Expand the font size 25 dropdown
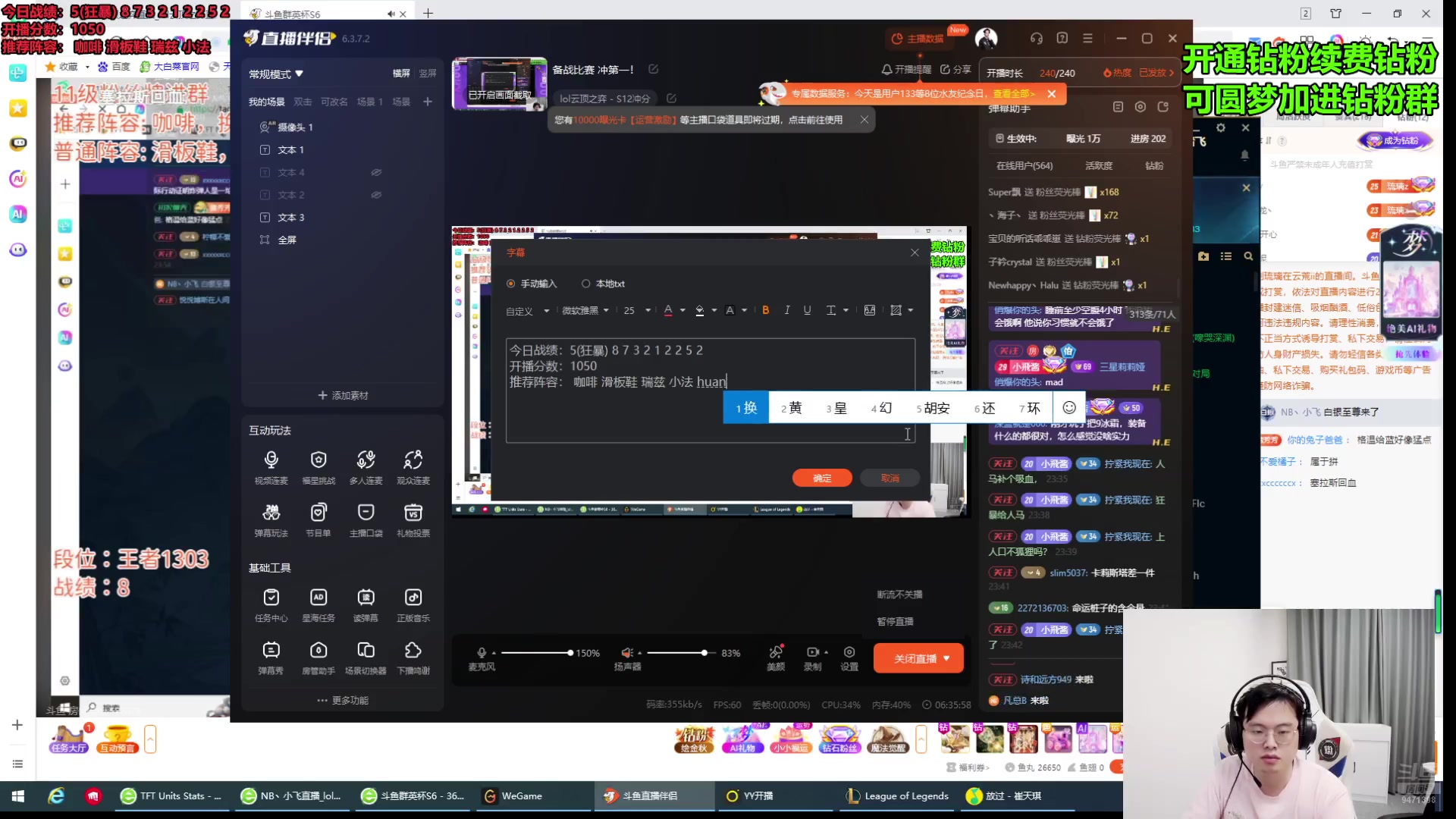This screenshot has width=1456, height=819. (x=648, y=311)
